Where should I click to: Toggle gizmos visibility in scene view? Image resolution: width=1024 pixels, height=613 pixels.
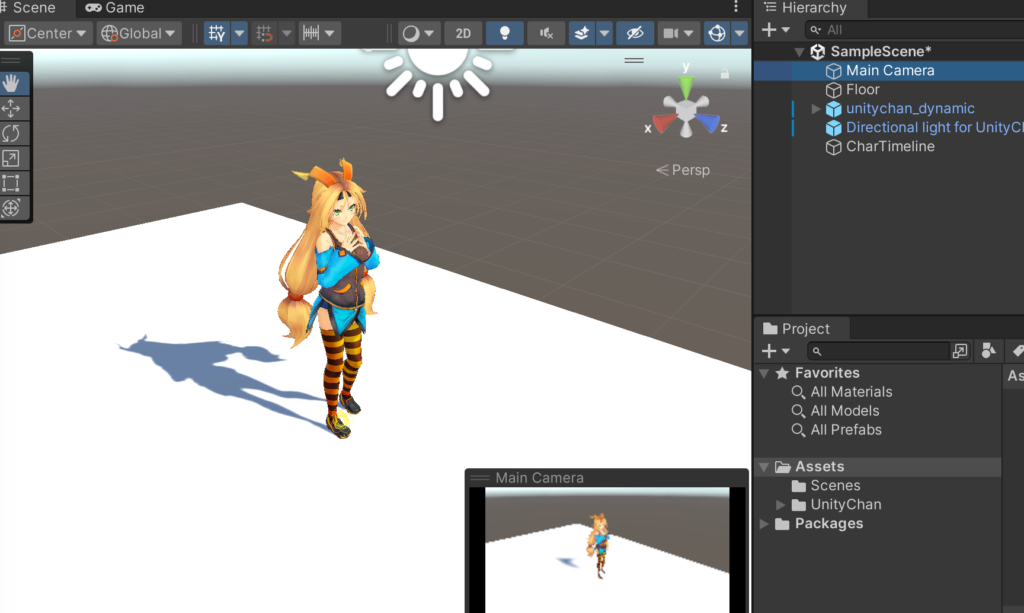point(717,33)
